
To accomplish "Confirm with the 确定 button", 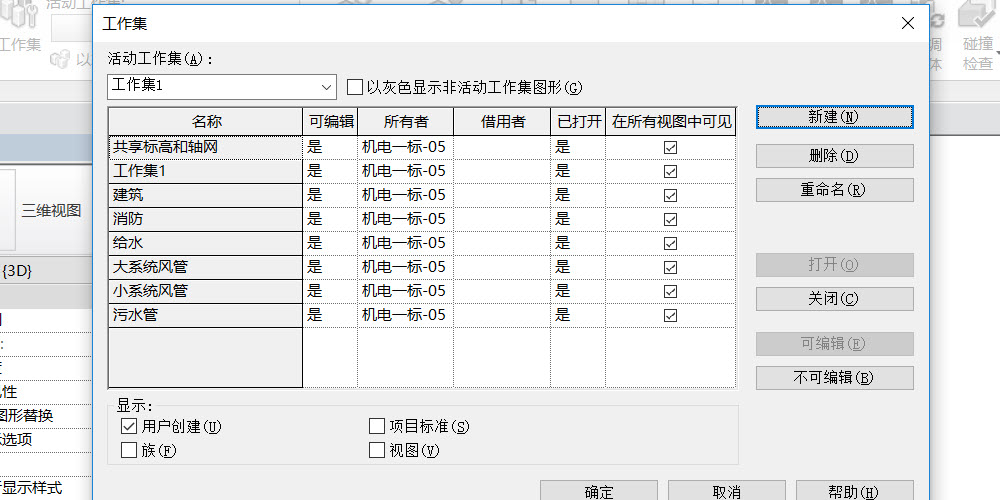I will (598, 491).
